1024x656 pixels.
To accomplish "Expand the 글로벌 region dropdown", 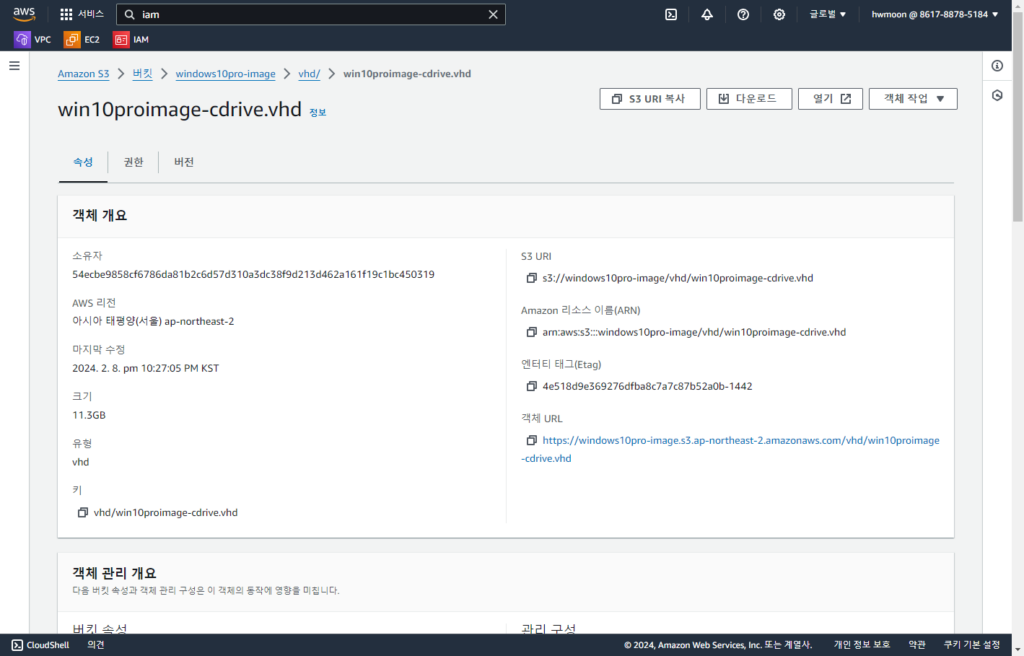I will pos(827,14).
